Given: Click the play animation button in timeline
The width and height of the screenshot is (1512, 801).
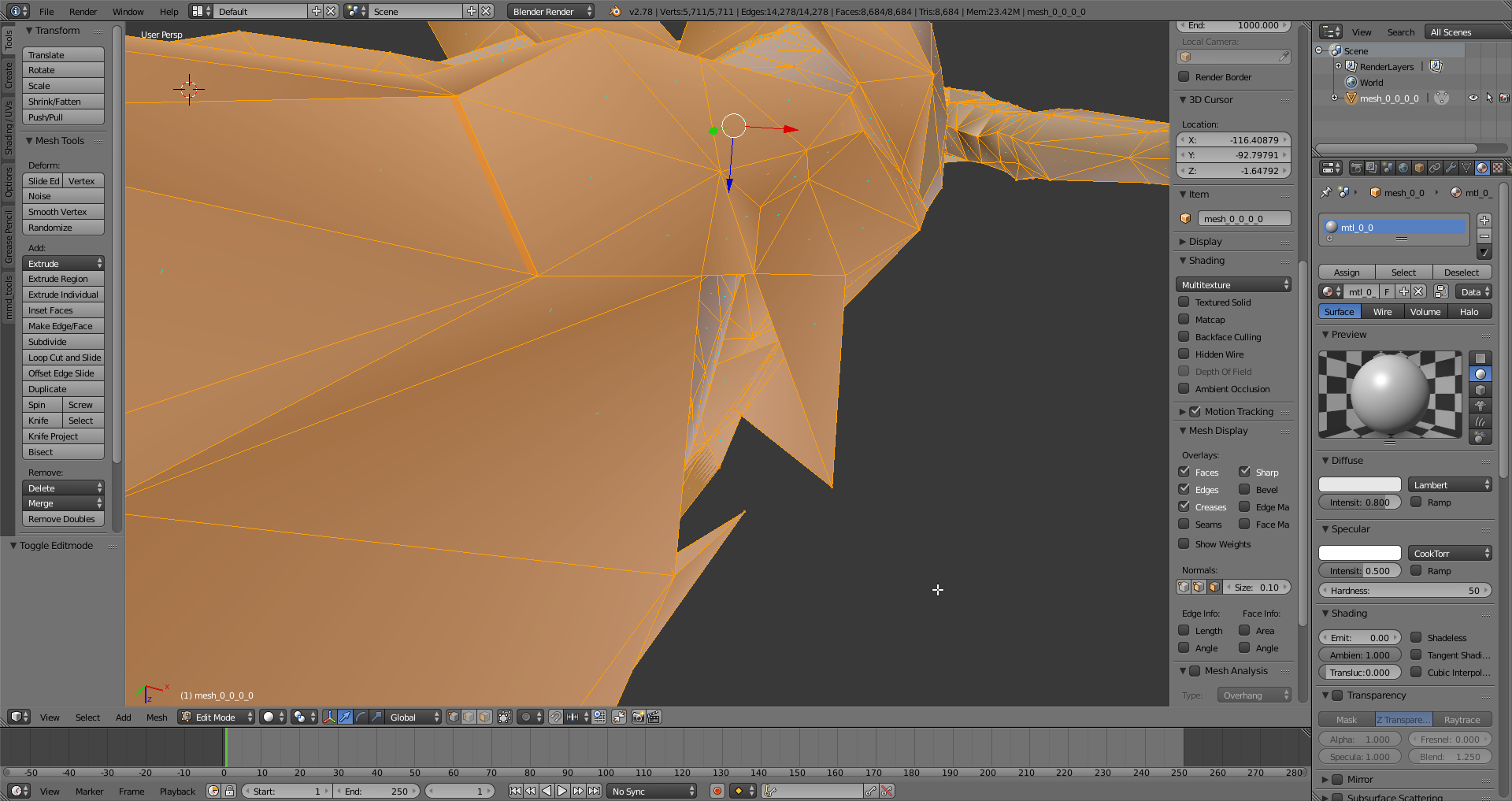Looking at the screenshot, I should click(x=562, y=791).
